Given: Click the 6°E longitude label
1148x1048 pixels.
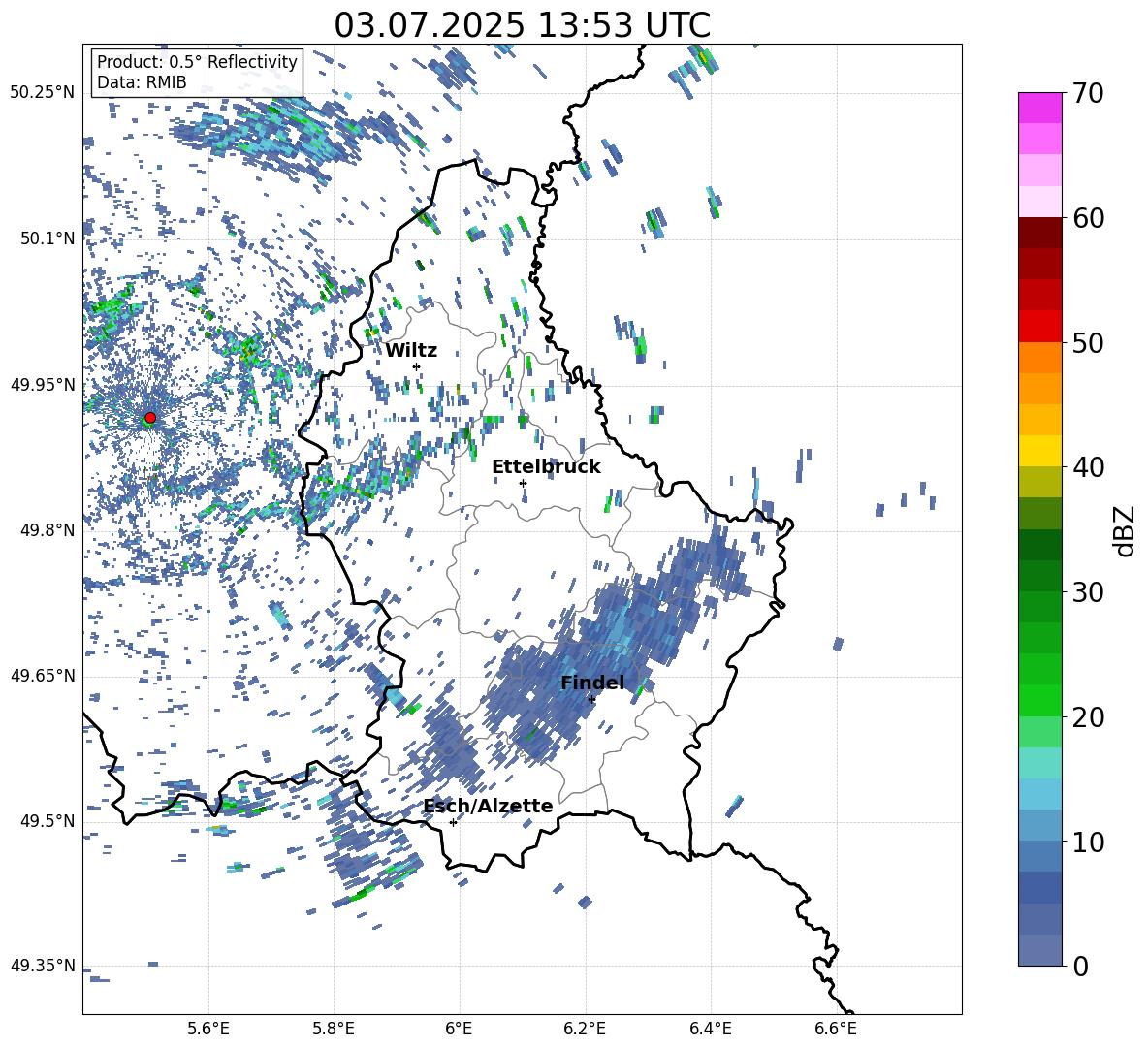Looking at the screenshot, I should [459, 1029].
